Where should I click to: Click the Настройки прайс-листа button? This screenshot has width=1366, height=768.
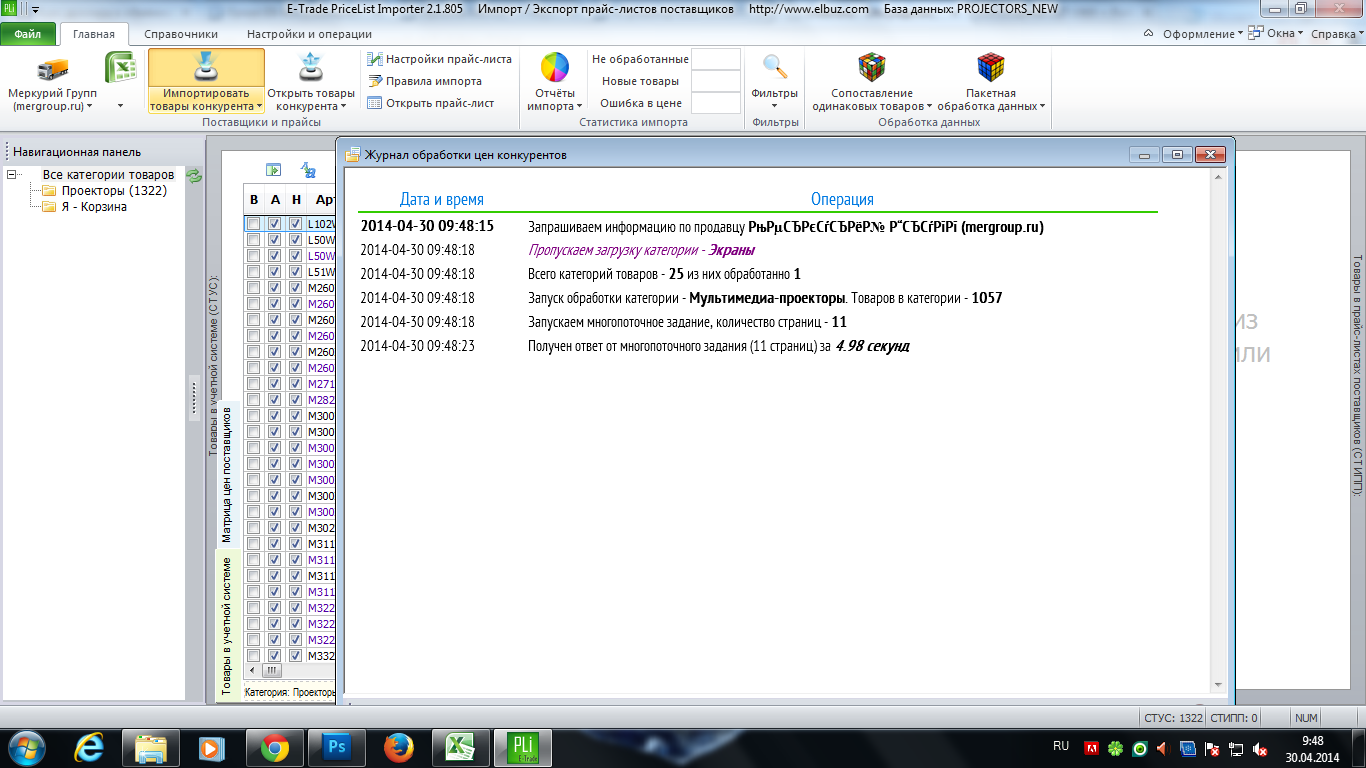[439, 59]
